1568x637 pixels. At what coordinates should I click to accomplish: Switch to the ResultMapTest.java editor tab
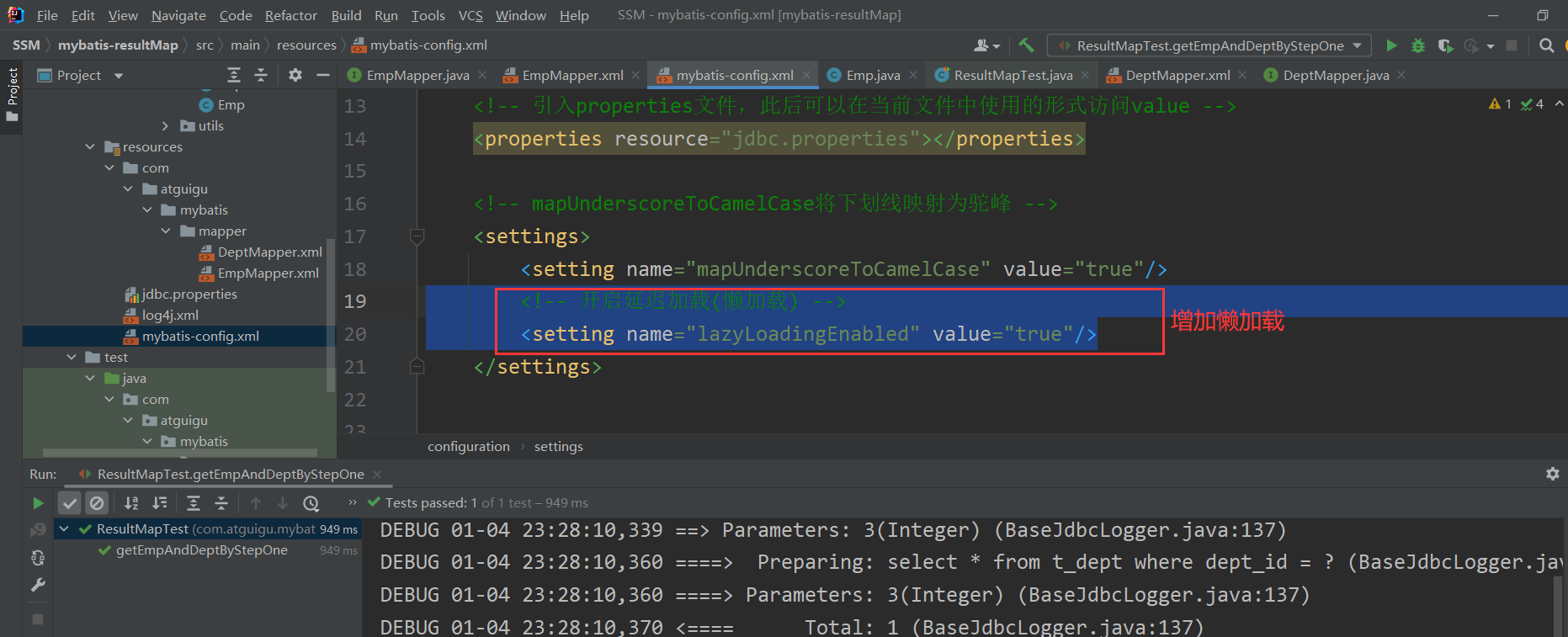point(1013,75)
